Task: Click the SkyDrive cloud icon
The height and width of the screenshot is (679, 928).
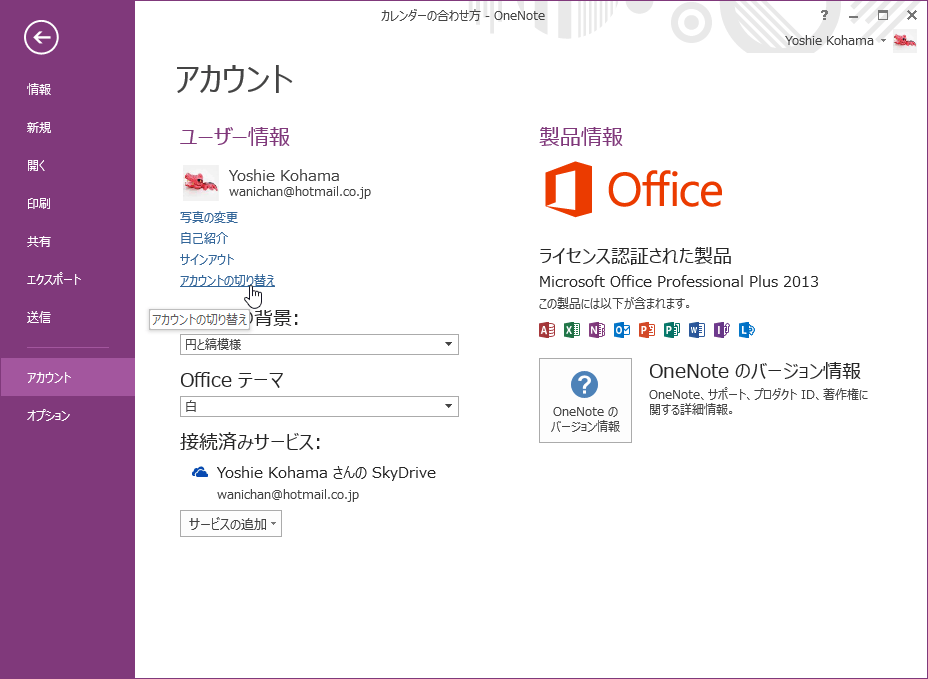Action: point(200,472)
